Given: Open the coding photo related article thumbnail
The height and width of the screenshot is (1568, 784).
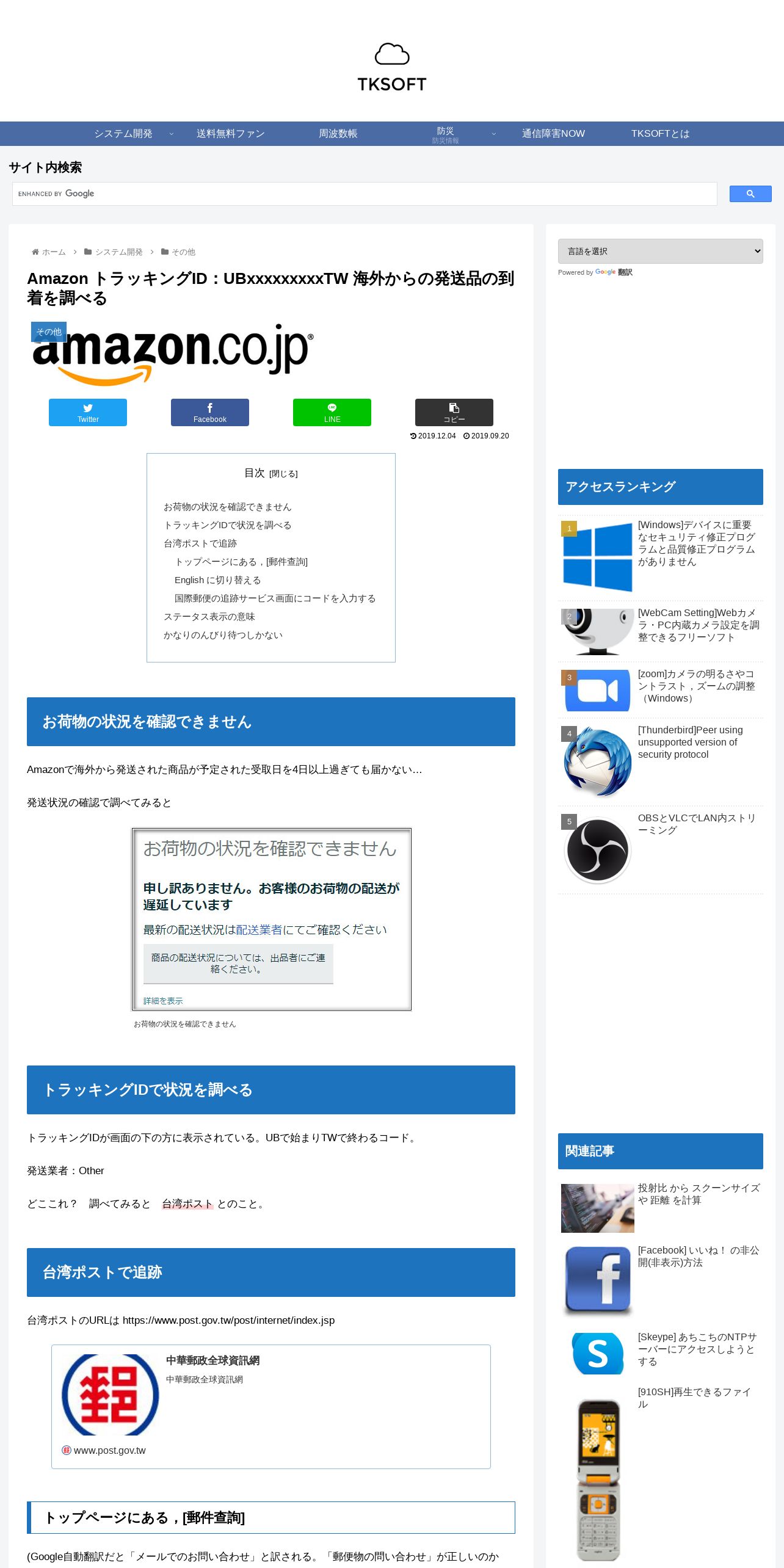Looking at the screenshot, I should [x=597, y=1208].
